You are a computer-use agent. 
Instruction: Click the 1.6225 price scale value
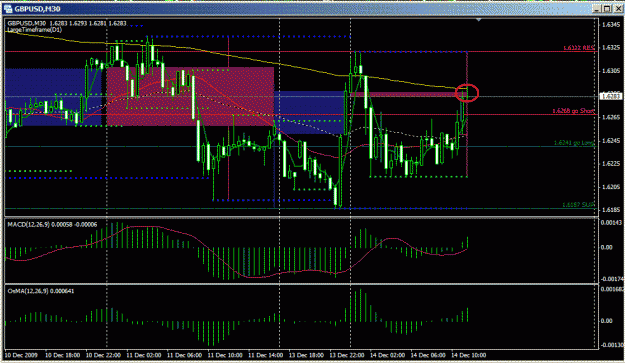pyautogui.click(x=611, y=163)
